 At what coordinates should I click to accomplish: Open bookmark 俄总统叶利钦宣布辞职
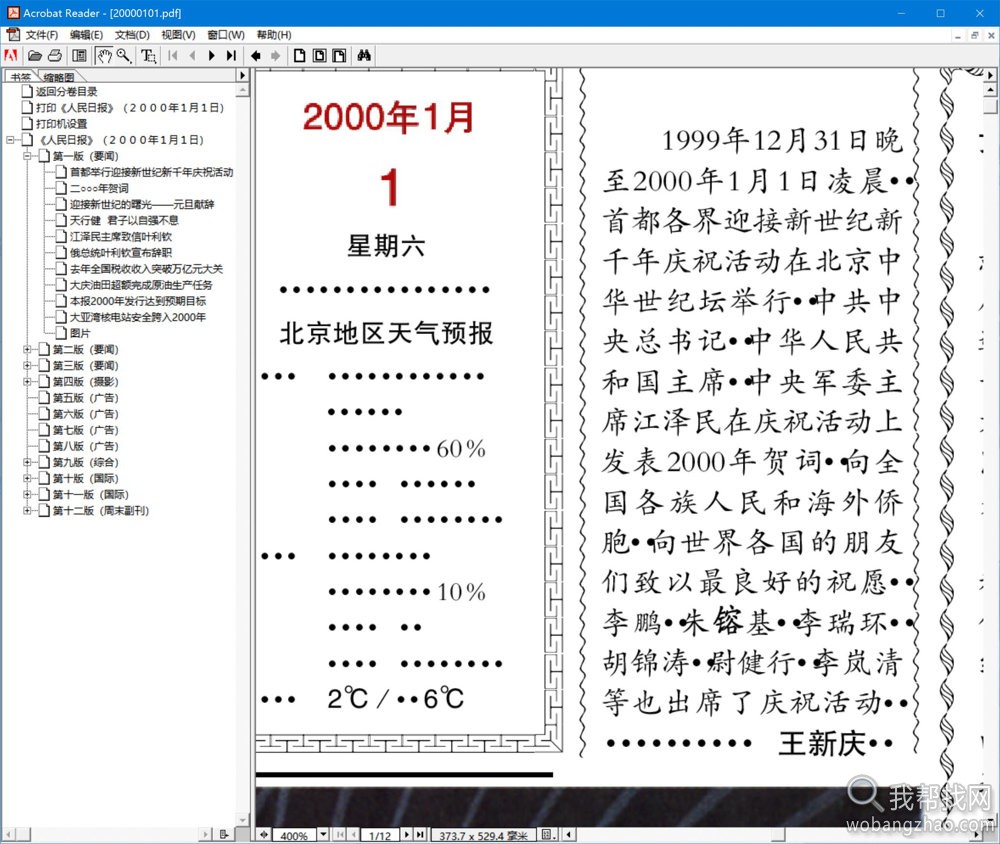tap(121, 253)
